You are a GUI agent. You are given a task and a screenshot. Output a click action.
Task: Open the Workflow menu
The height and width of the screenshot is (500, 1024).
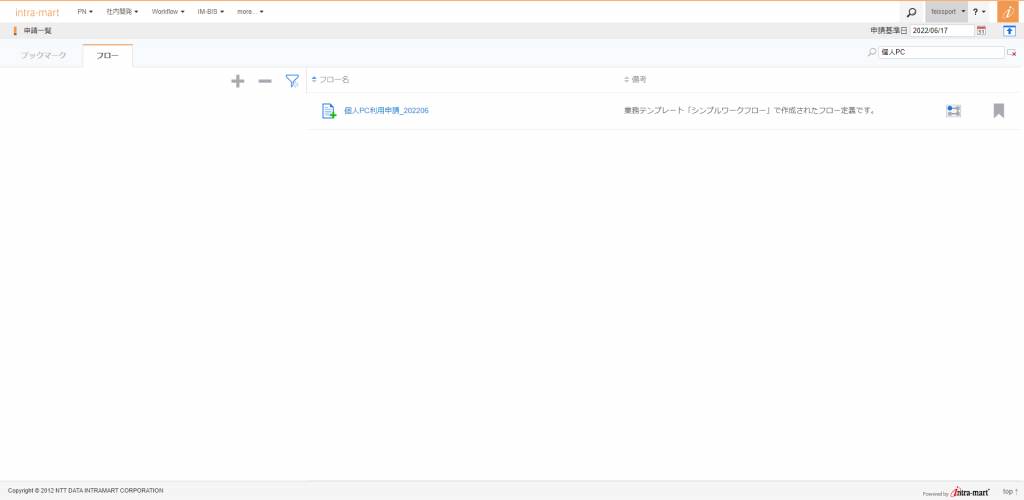168,12
